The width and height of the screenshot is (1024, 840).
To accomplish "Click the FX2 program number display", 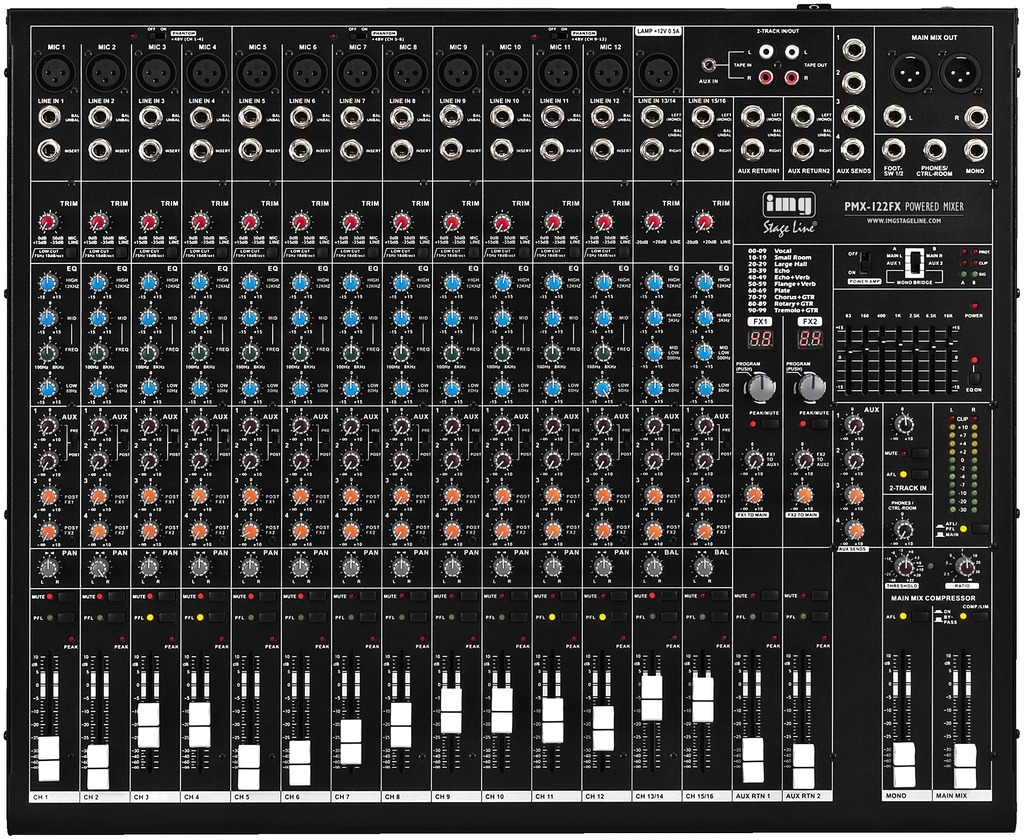I will (810, 339).
